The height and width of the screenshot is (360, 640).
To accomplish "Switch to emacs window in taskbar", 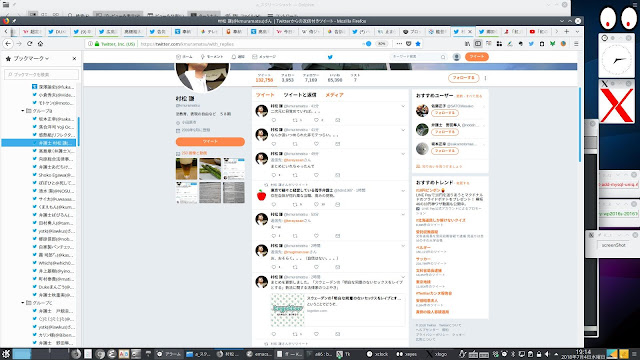I will 259,354.
